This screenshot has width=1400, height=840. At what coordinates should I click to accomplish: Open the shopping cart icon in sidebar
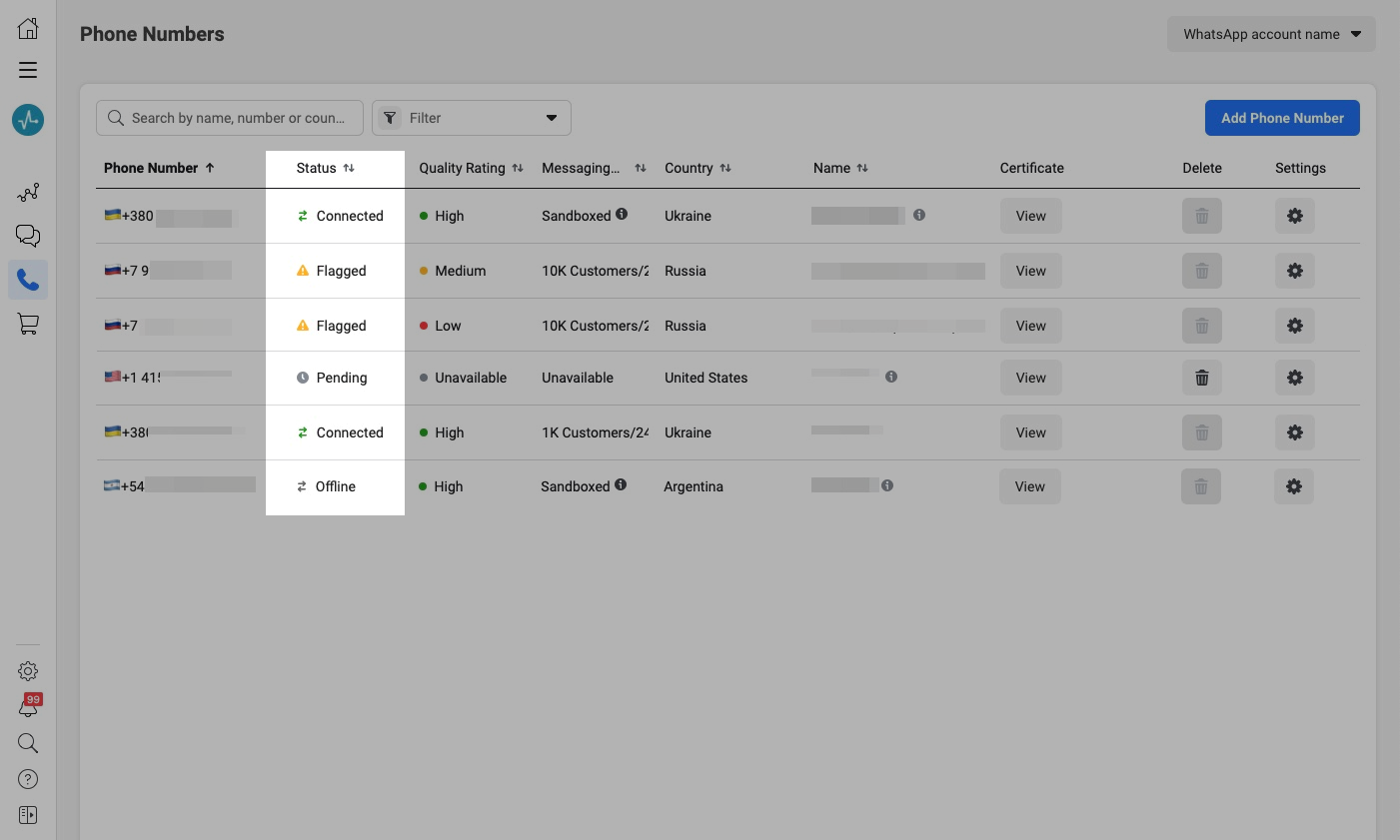[28, 324]
